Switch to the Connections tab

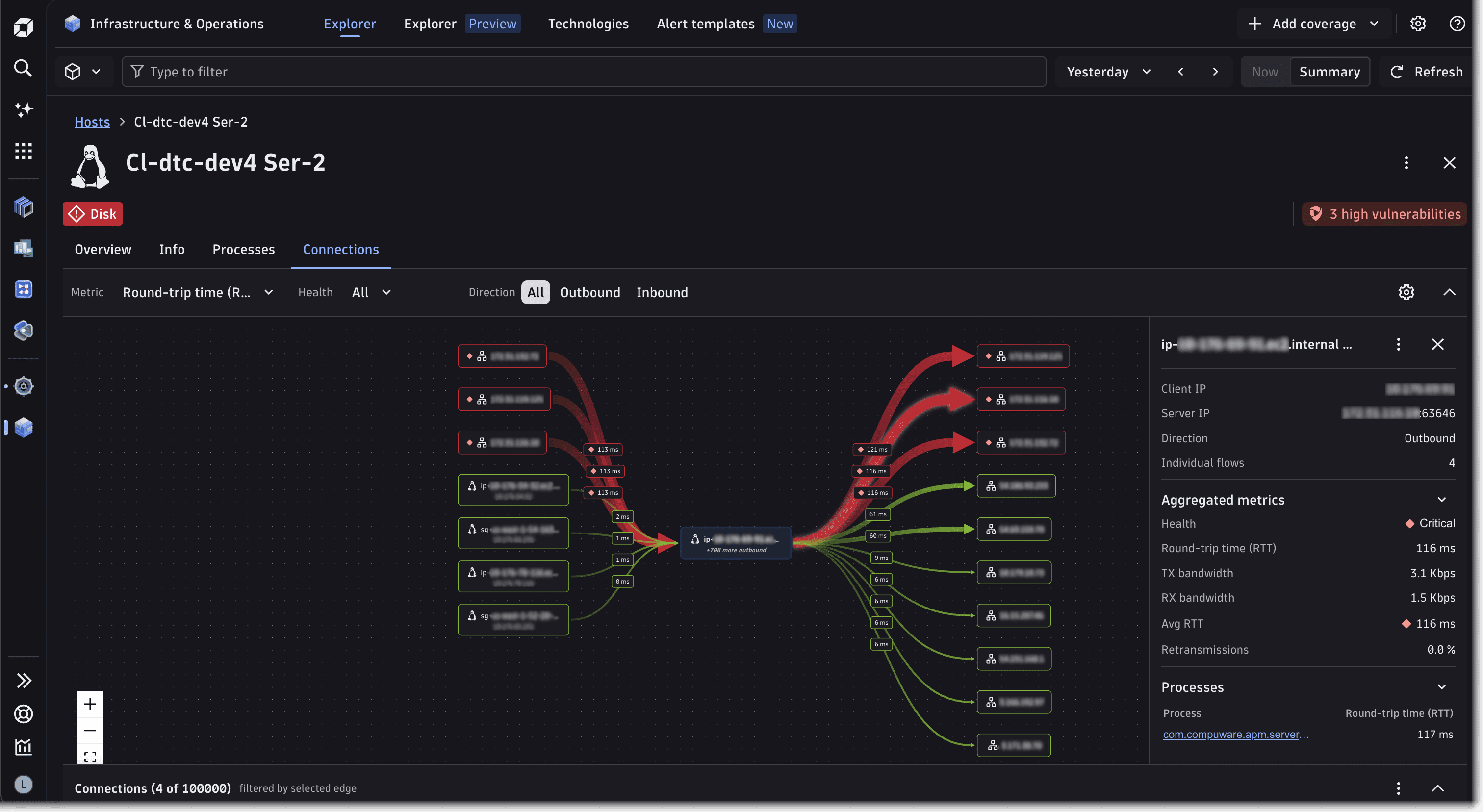click(x=341, y=249)
